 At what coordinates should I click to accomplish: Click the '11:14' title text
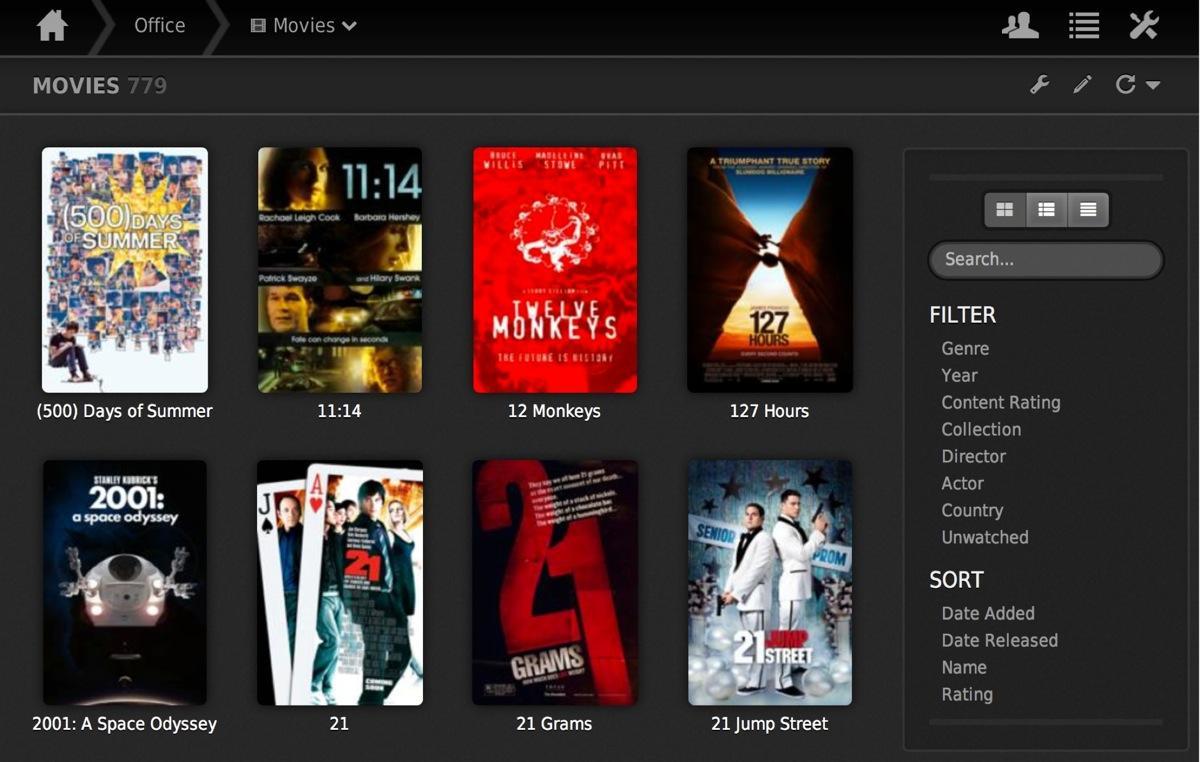(339, 411)
